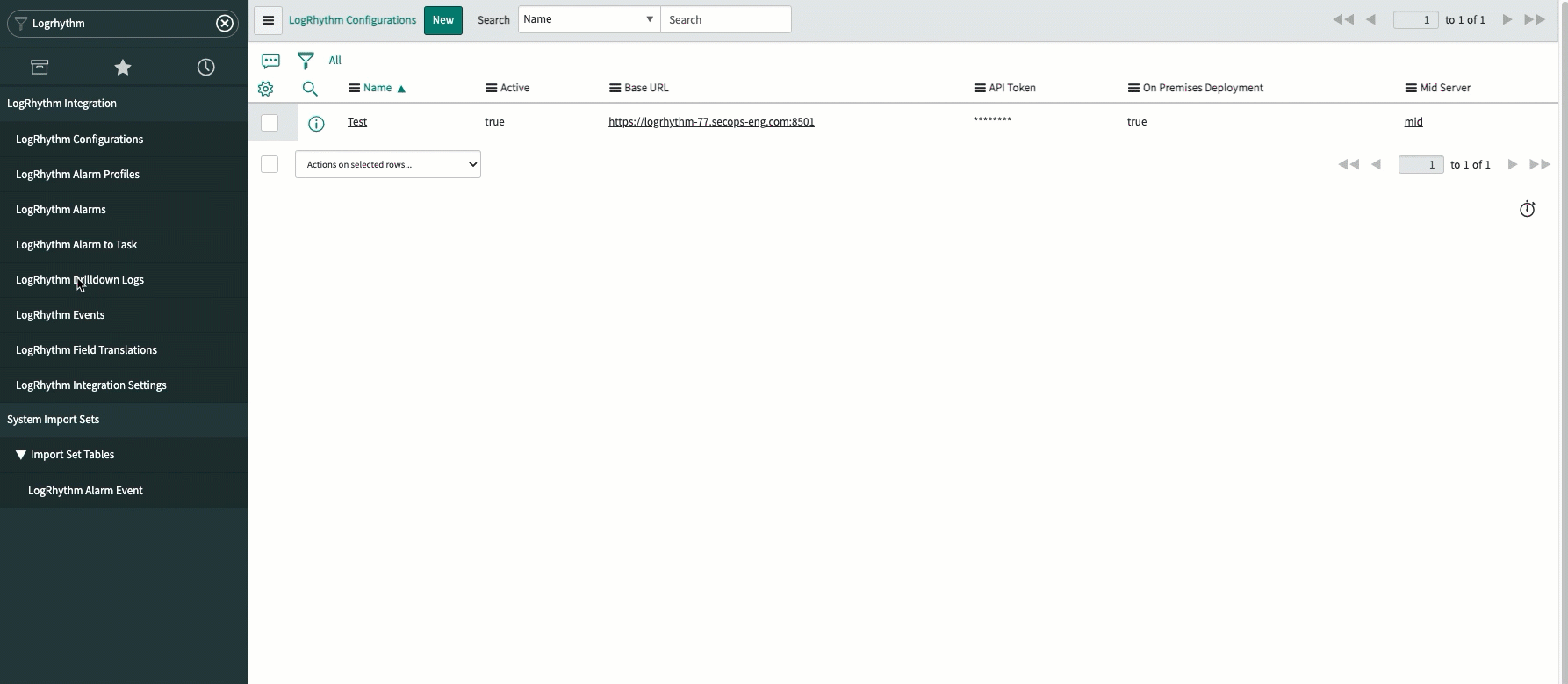The height and width of the screenshot is (684, 1568).
Task: Sort by the API Token column header
Action: [x=1012, y=88]
